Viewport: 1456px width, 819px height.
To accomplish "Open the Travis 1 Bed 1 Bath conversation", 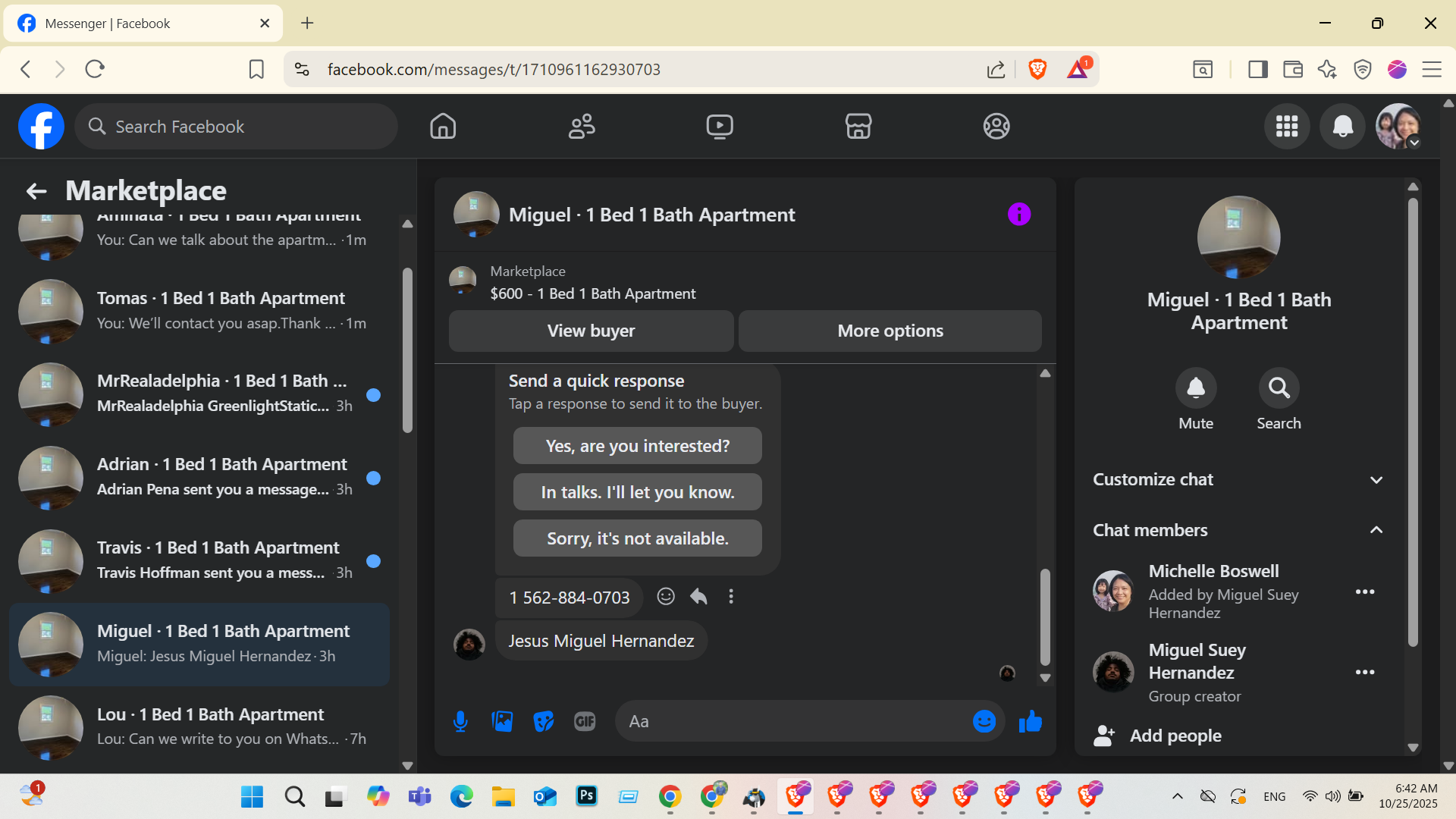I will pyautogui.click(x=199, y=561).
